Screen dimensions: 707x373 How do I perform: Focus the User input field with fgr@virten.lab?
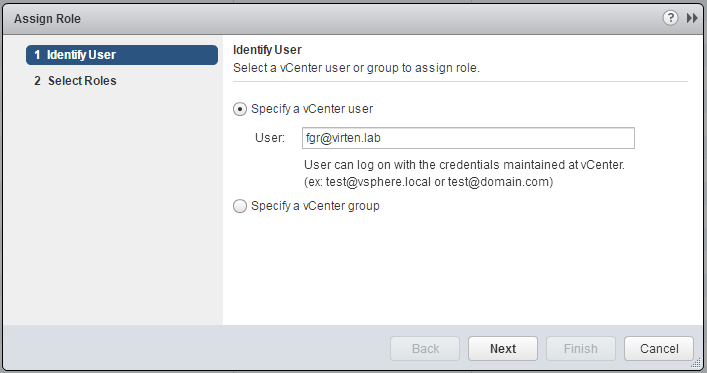[468, 138]
